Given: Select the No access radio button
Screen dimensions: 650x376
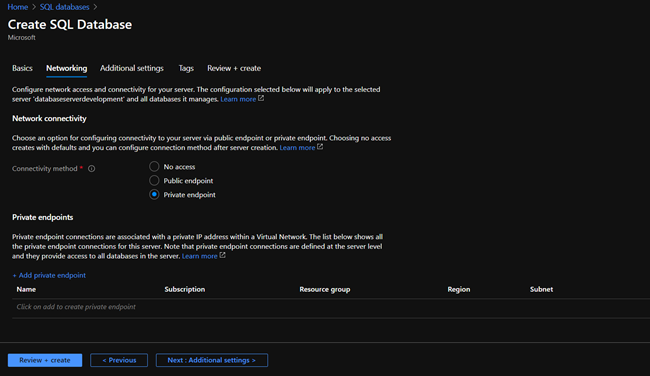Looking at the screenshot, I should click(154, 167).
